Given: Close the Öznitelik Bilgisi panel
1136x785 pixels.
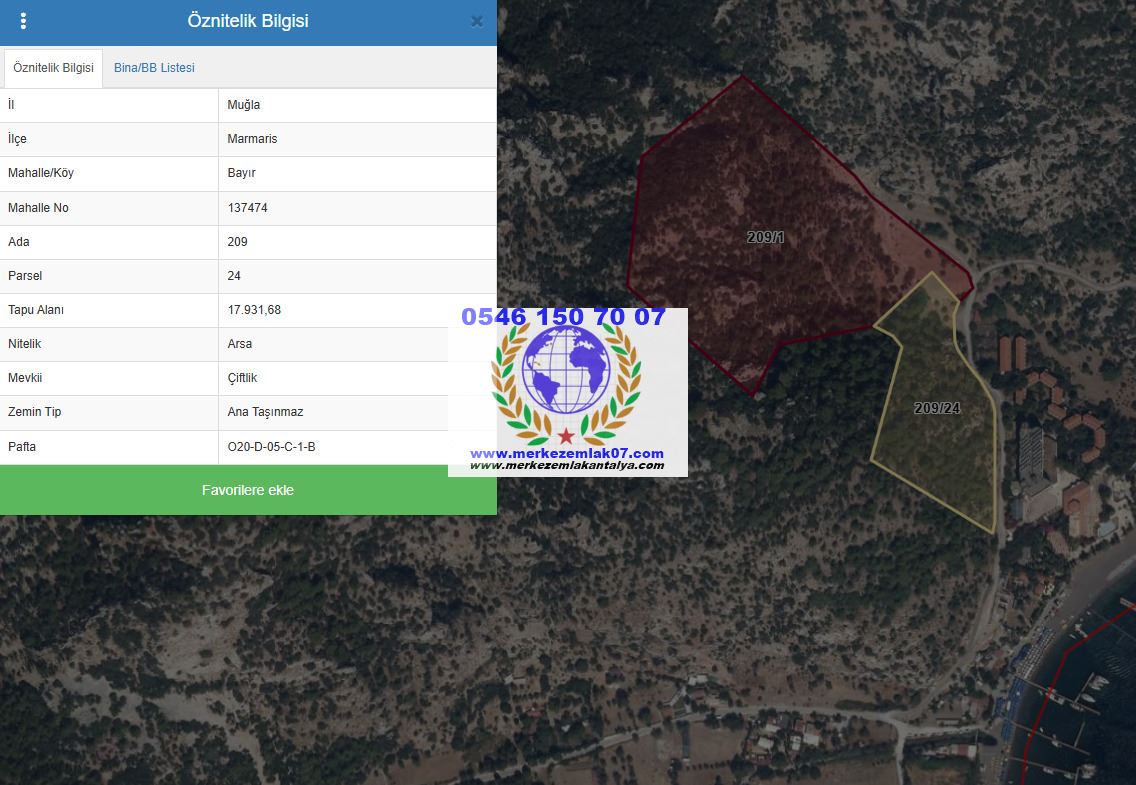Looking at the screenshot, I should coord(477,21).
